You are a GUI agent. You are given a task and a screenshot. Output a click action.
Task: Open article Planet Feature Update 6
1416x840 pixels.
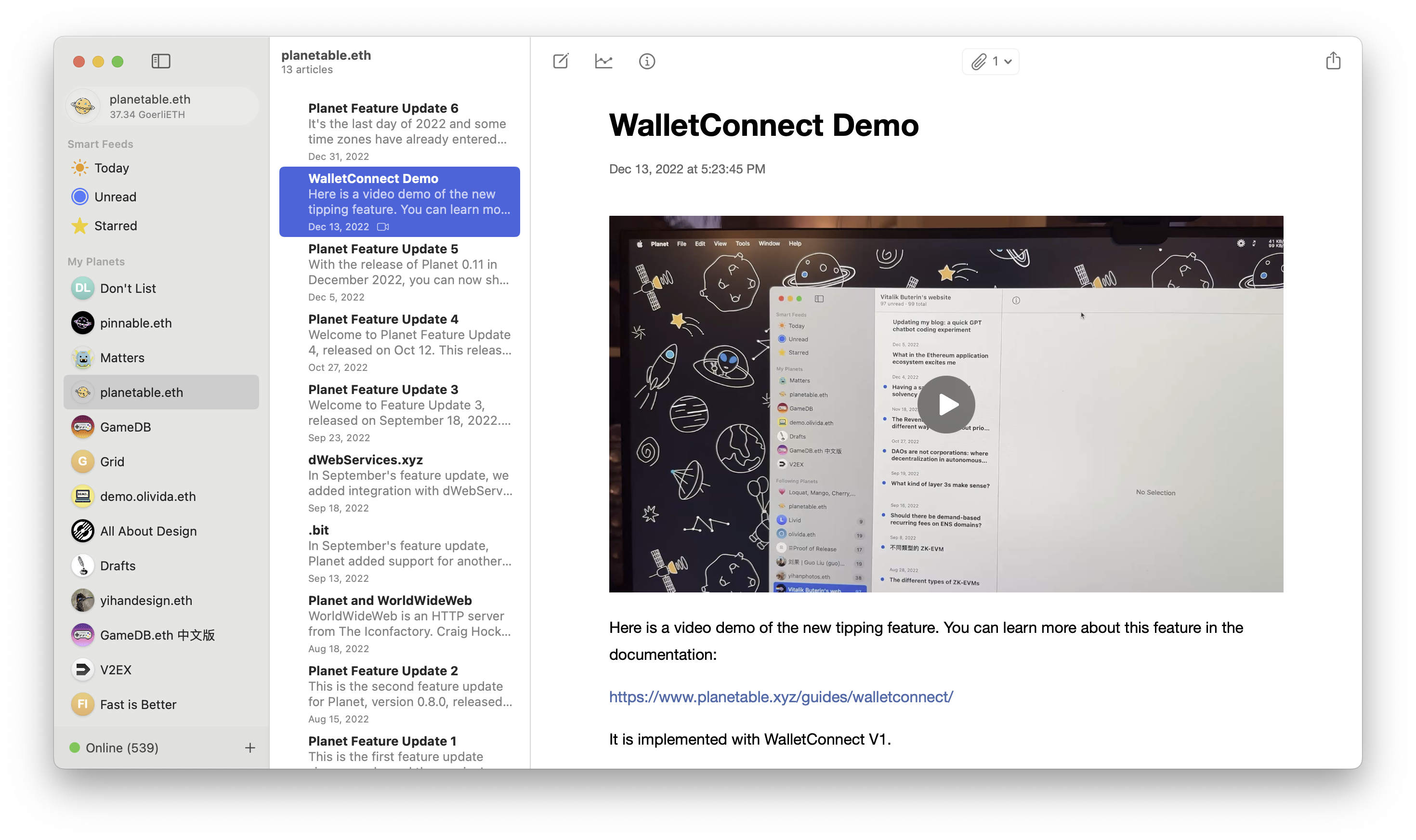coord(400,131)
